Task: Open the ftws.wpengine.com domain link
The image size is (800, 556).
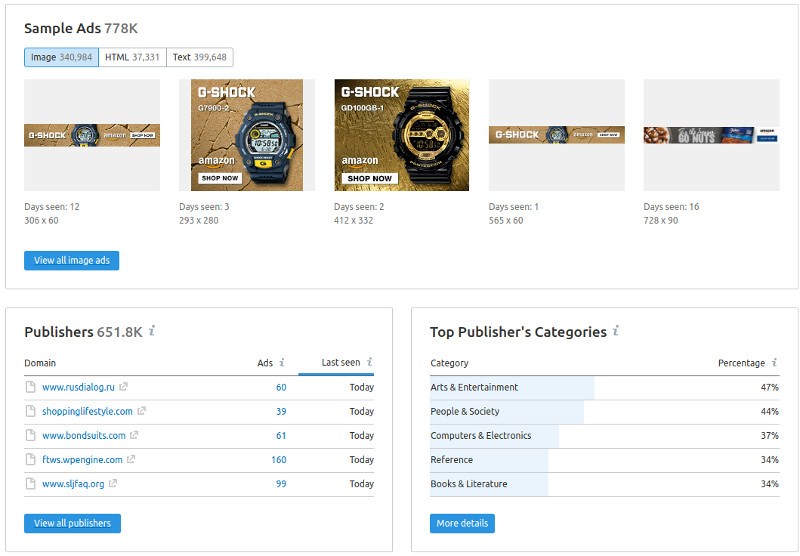Action: click(x=82, y=460)
